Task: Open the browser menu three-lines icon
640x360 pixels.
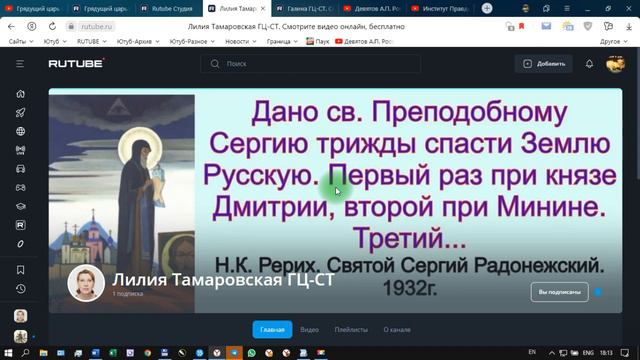Action: [567, 8]
